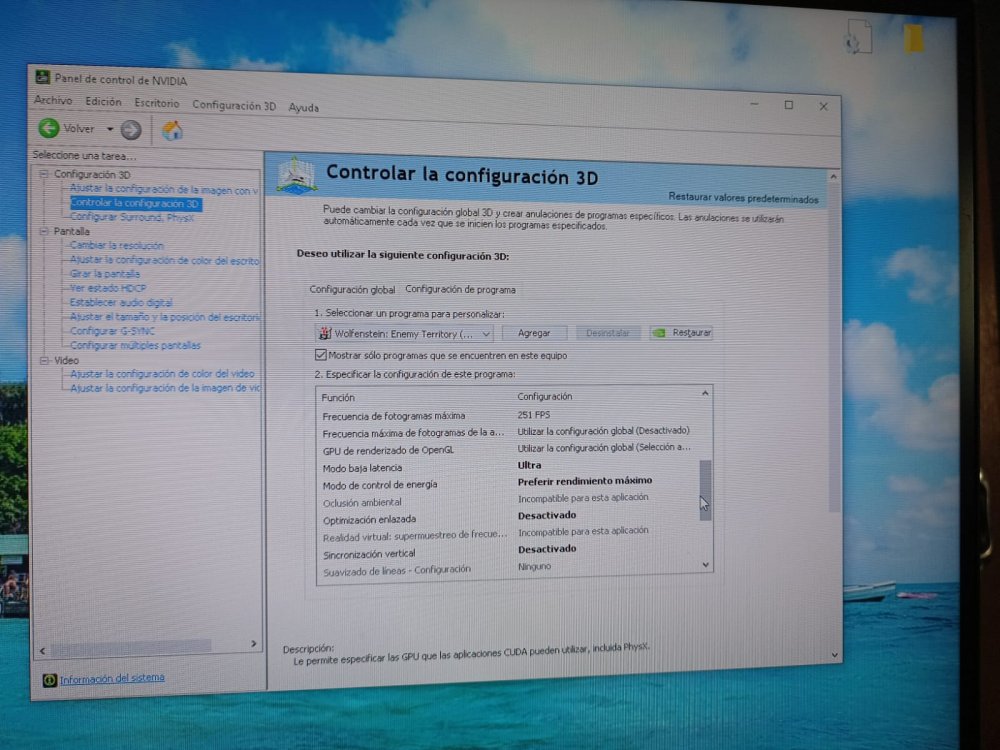Switch to the Configuración global tab
The image size is (1000, 750).
click(x=352, y=289)
